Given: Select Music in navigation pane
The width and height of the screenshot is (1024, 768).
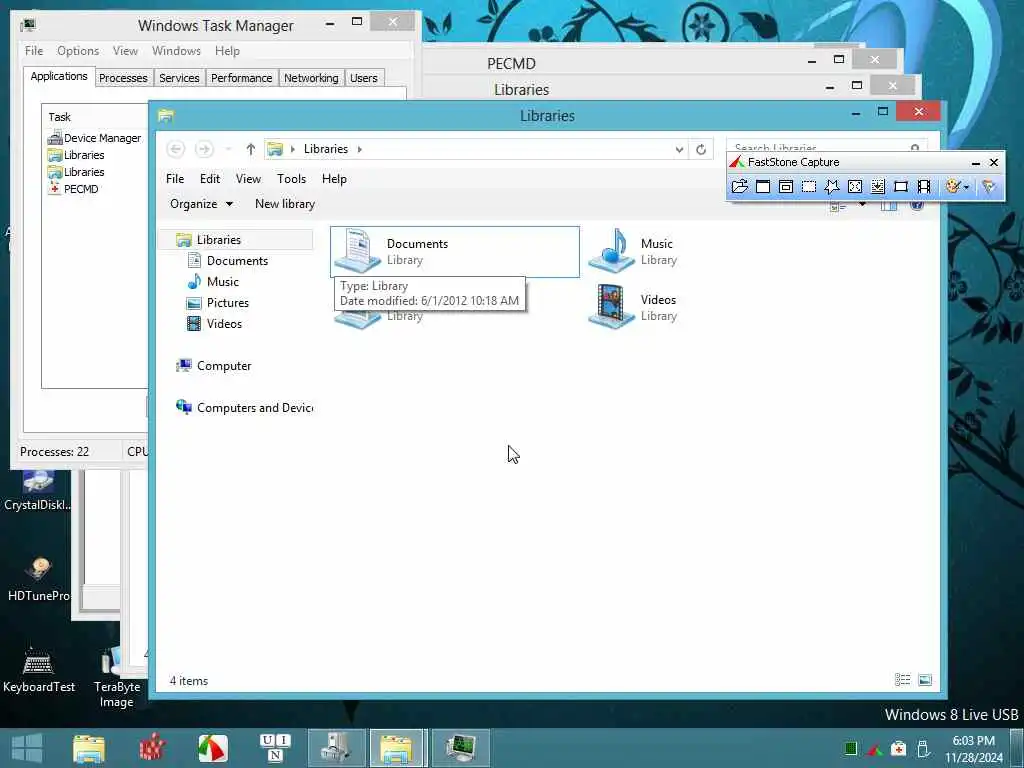Looking at the screenshot, I should click(x=223, y=281).
